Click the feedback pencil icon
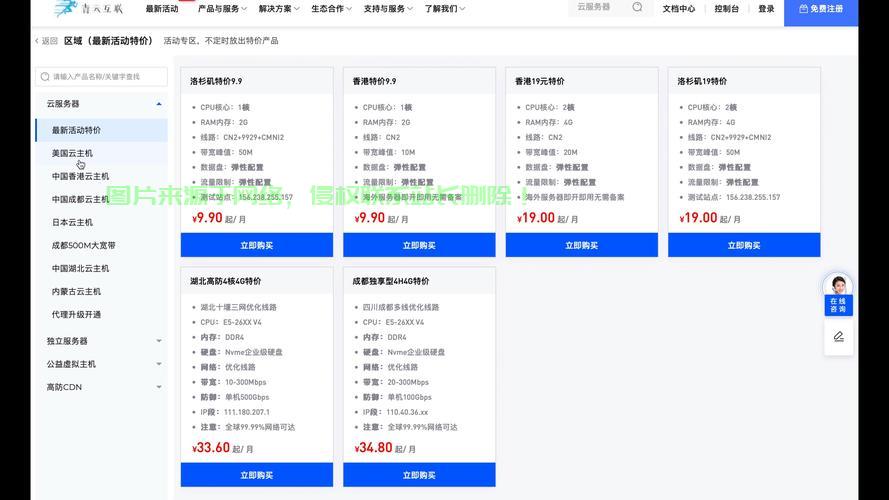Viewport: 889px width, 500px height. tap(838, 337)
